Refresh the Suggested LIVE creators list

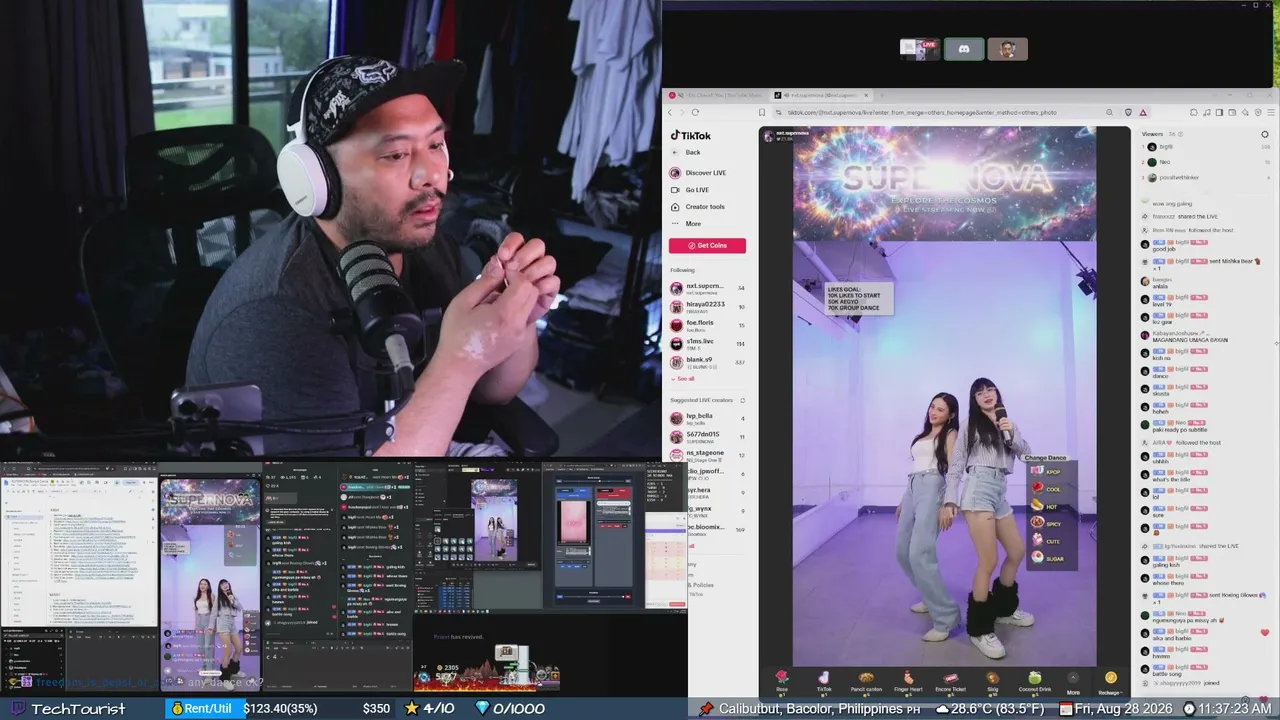(742, 400)
